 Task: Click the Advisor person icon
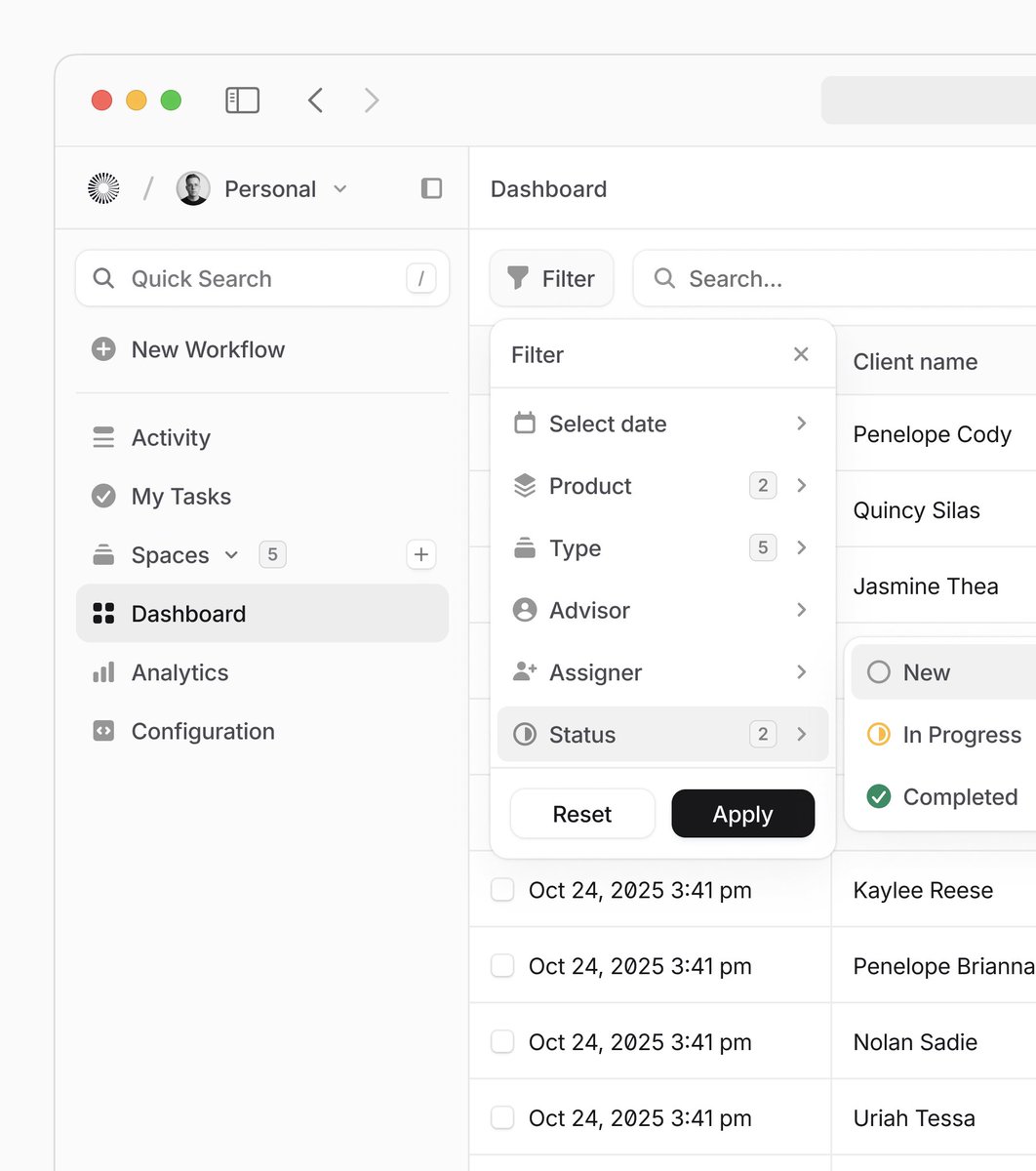(x=525, y=610)
